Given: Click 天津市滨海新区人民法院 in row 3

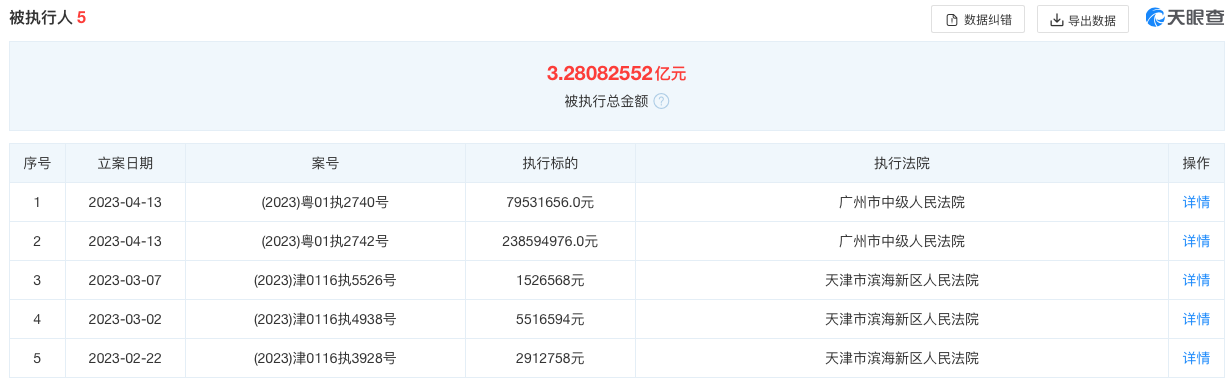Looking at the screenshot, I should (x=902, y=280).
